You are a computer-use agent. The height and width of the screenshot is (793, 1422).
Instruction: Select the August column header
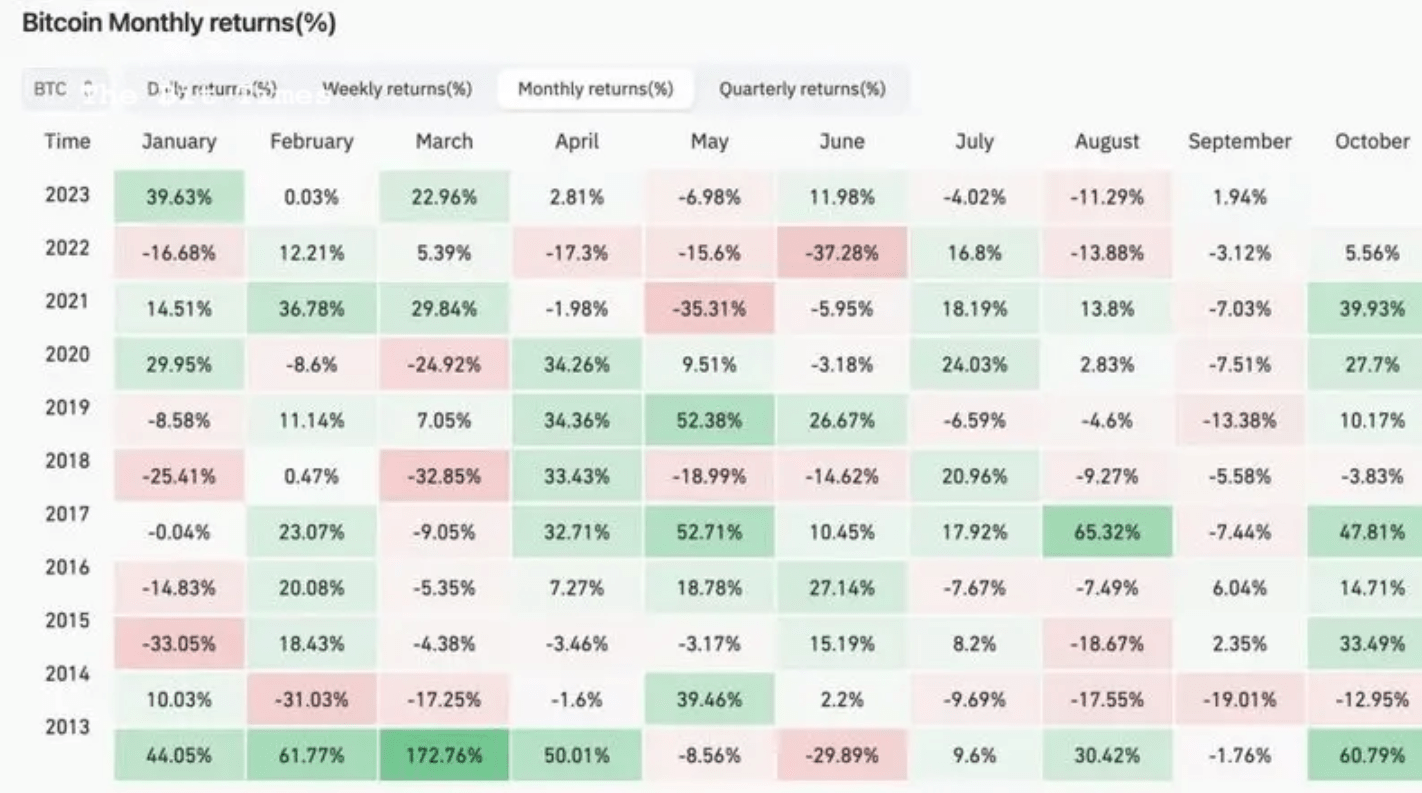click(1107, 142)
